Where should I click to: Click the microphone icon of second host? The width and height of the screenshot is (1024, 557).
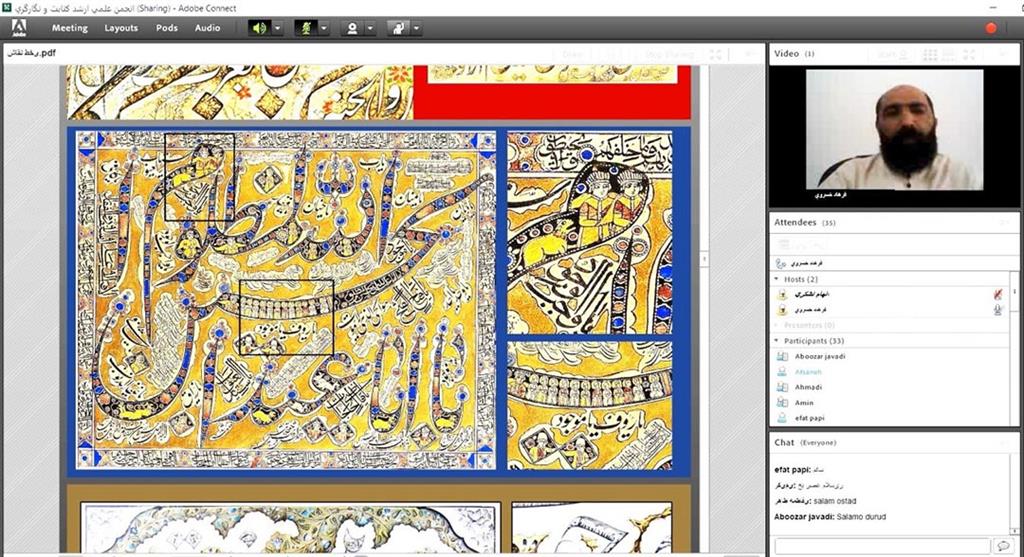[x=997, y=310]
